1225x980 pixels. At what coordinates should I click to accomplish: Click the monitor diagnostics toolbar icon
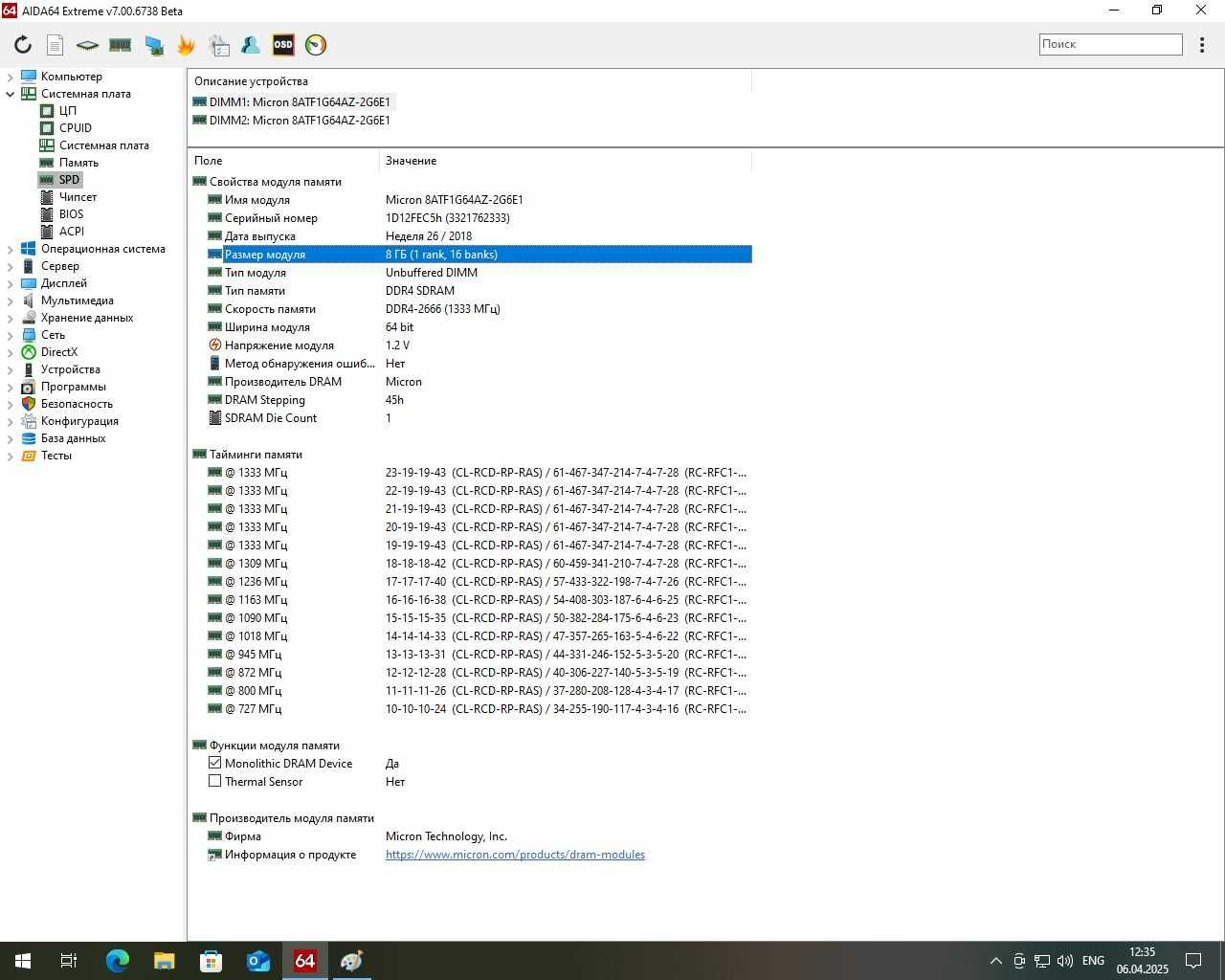tap(153, 45)
